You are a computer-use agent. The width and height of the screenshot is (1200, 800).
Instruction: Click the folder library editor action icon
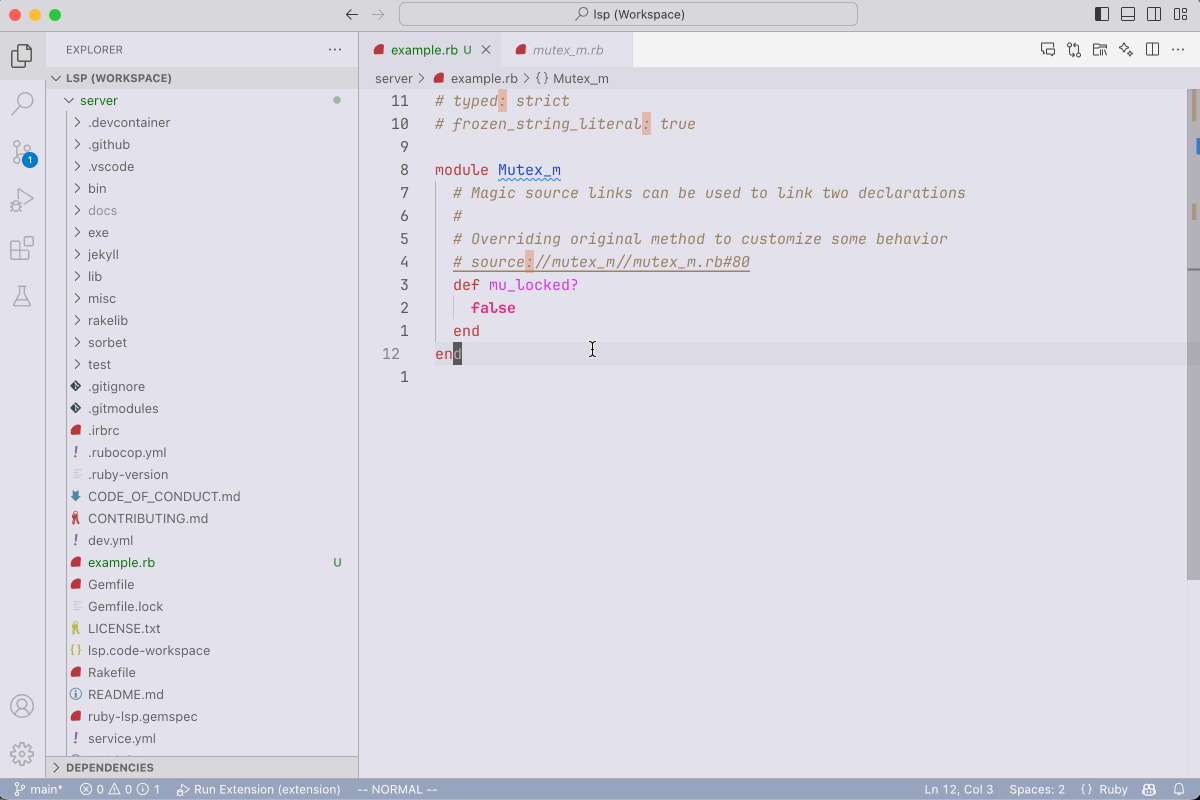(x=1100, y=49)
